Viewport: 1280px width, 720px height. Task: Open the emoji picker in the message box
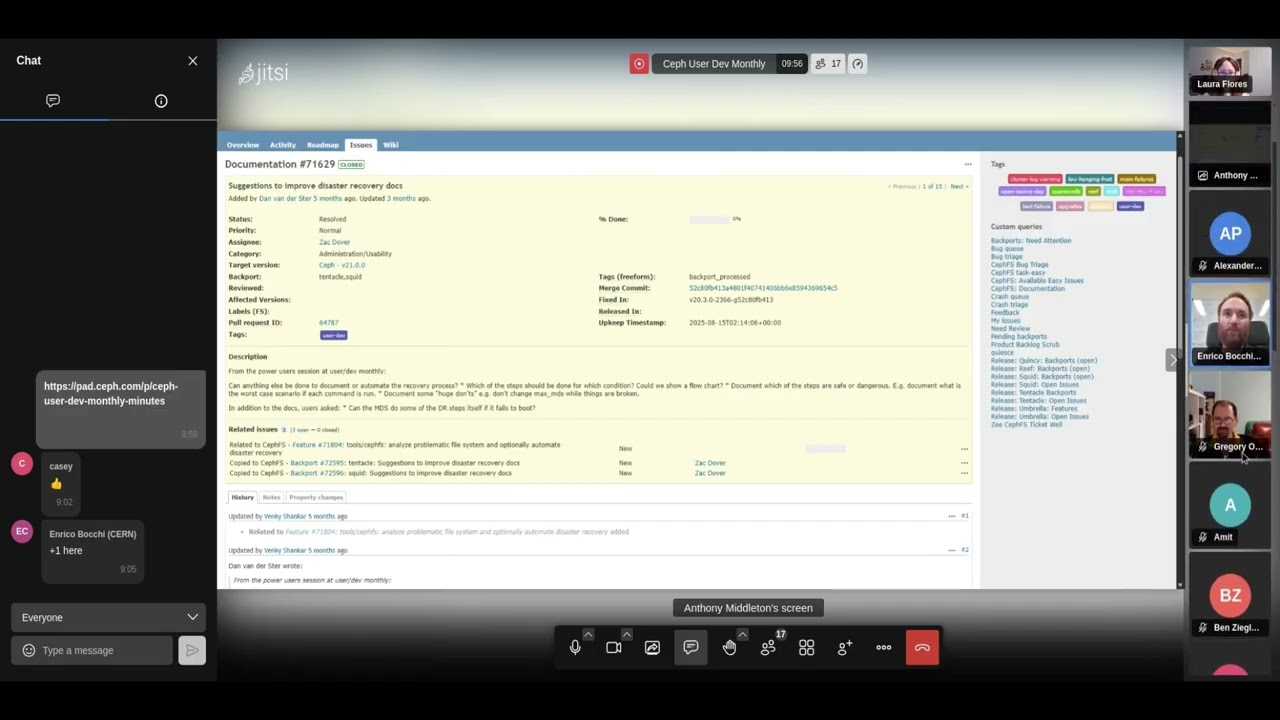(x=29, y=650)
